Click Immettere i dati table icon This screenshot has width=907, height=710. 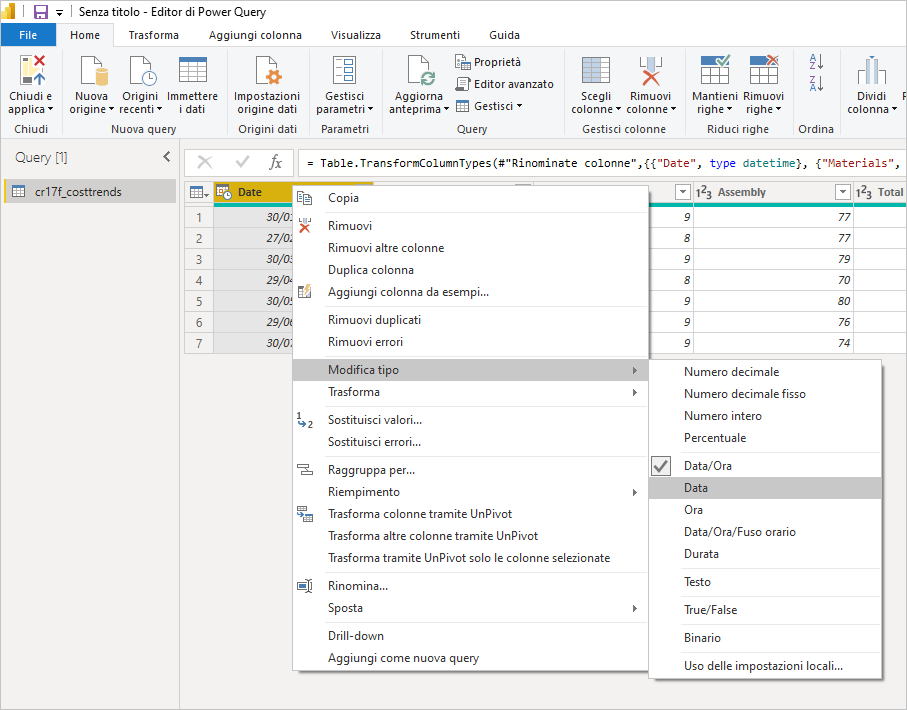[x=193, y=70]
